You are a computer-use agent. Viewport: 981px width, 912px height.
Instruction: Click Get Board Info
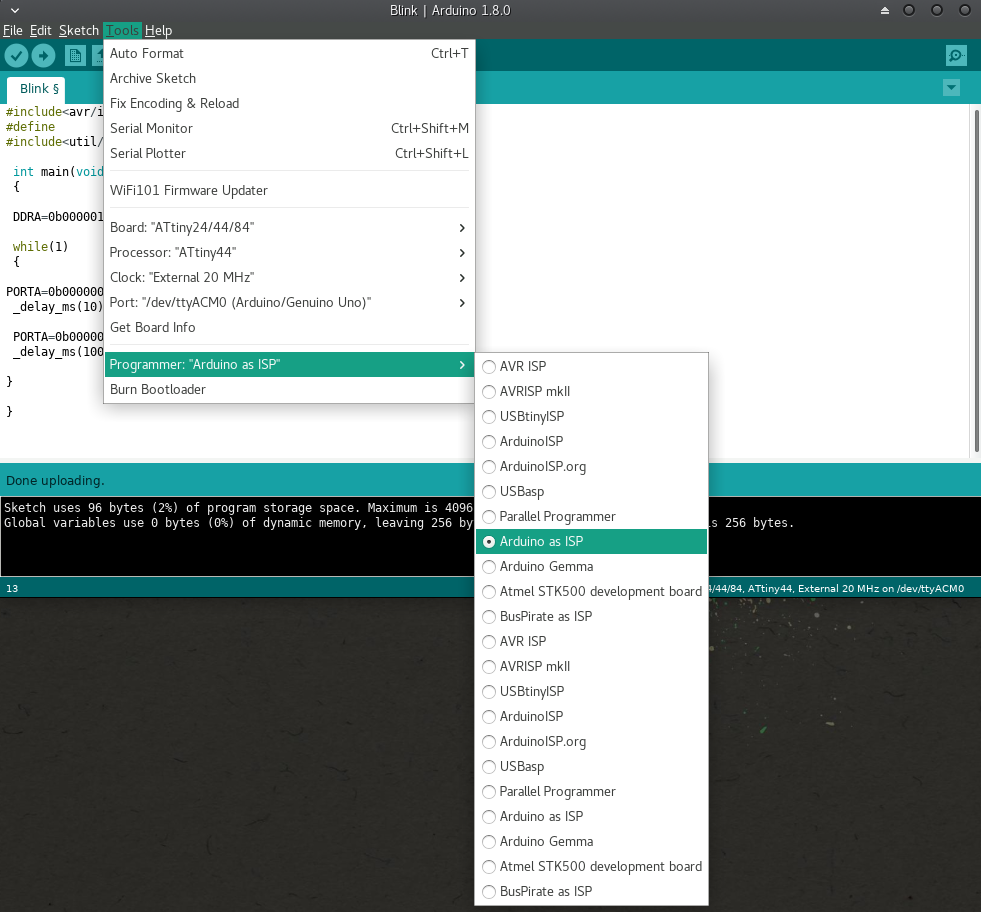pos(289,327)
